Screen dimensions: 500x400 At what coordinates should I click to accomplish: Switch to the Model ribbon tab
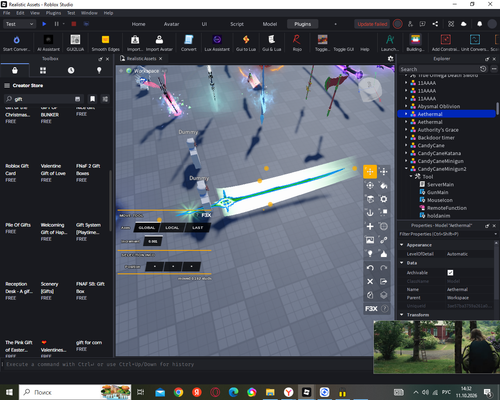(270, 24)
